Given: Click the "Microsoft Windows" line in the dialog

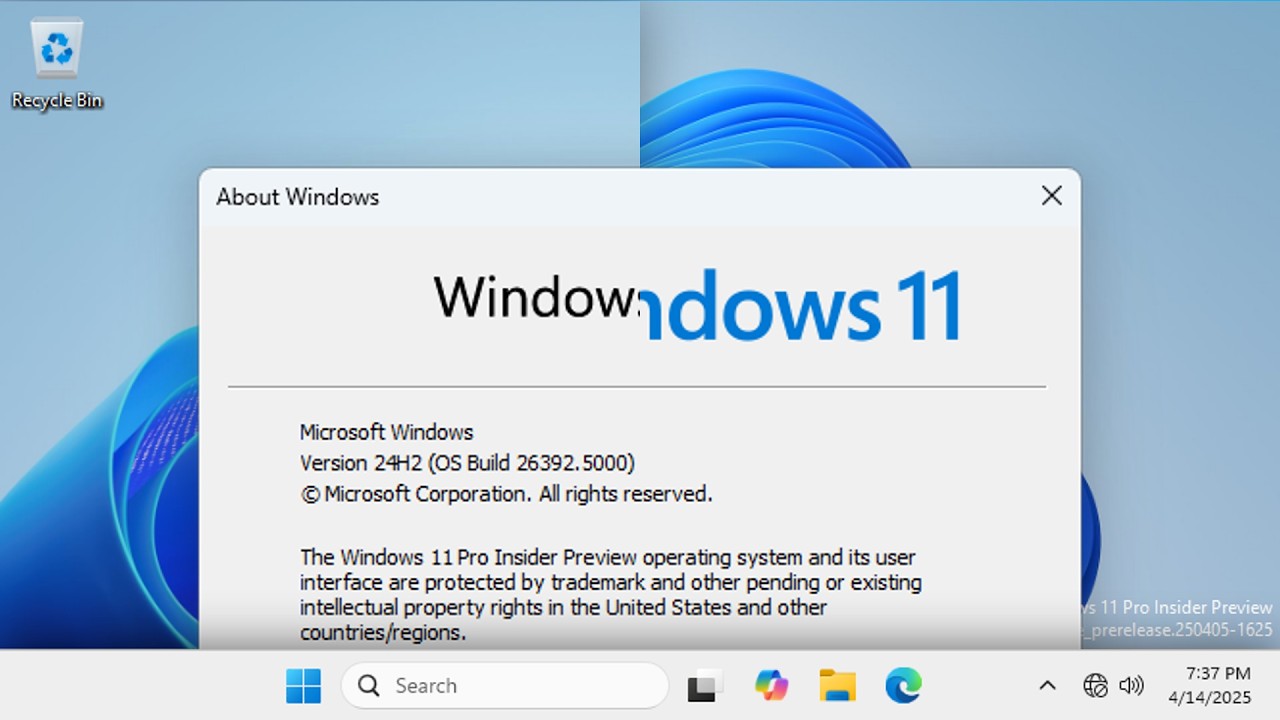Looking at the screenshot, I should 386,432.
